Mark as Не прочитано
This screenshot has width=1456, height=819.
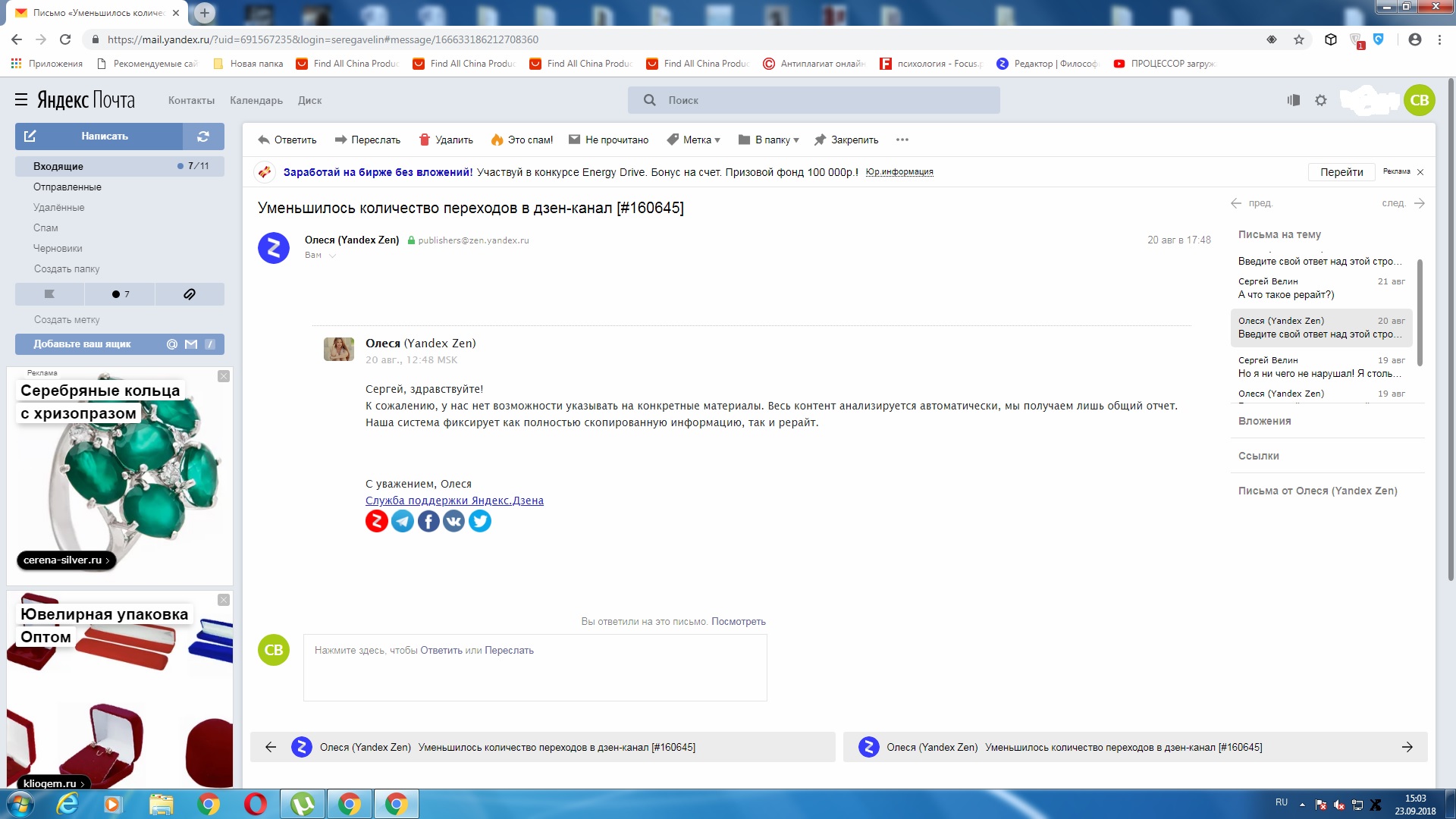click(x=609, y=140)
